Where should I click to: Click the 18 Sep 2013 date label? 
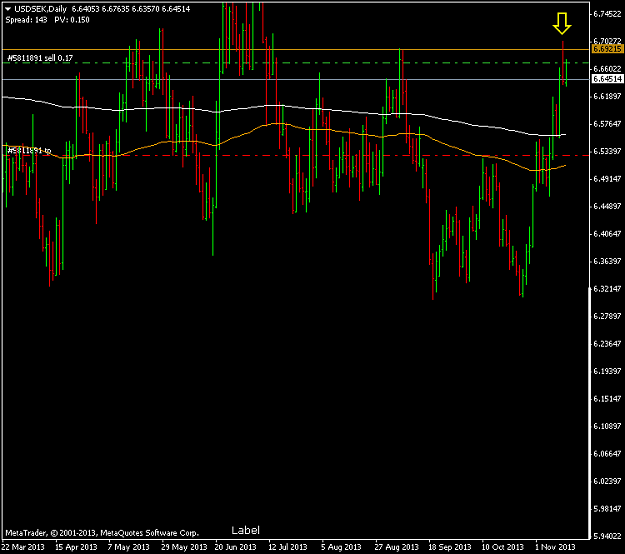click(x=450, y=547)
